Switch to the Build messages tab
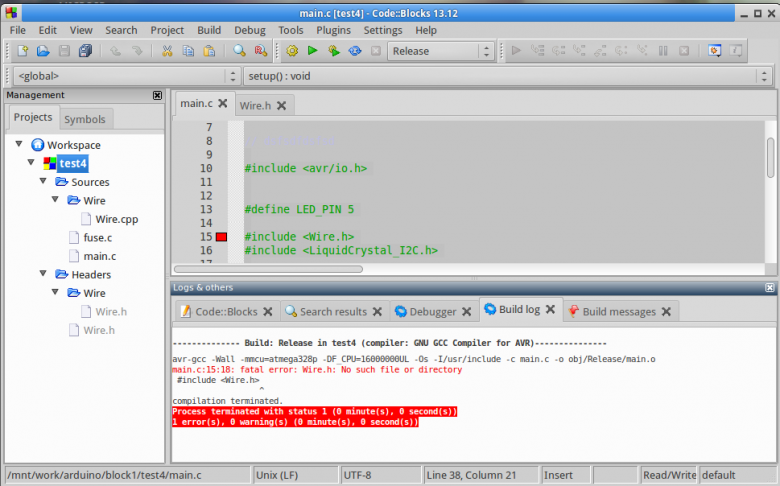The image size is (780, 486). (x=619, y=312)
